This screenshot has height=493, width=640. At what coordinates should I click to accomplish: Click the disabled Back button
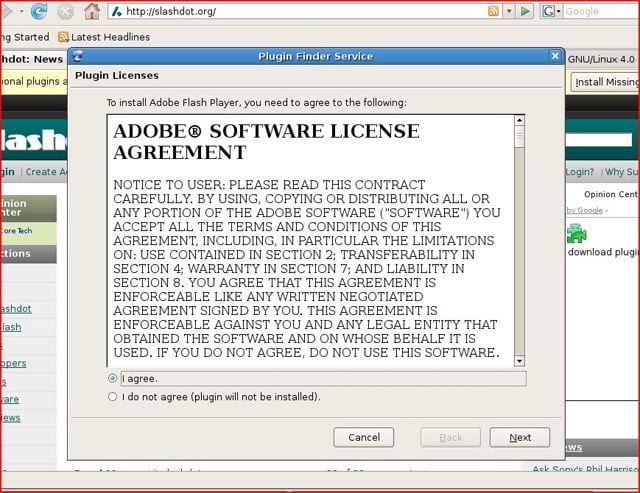451,437
